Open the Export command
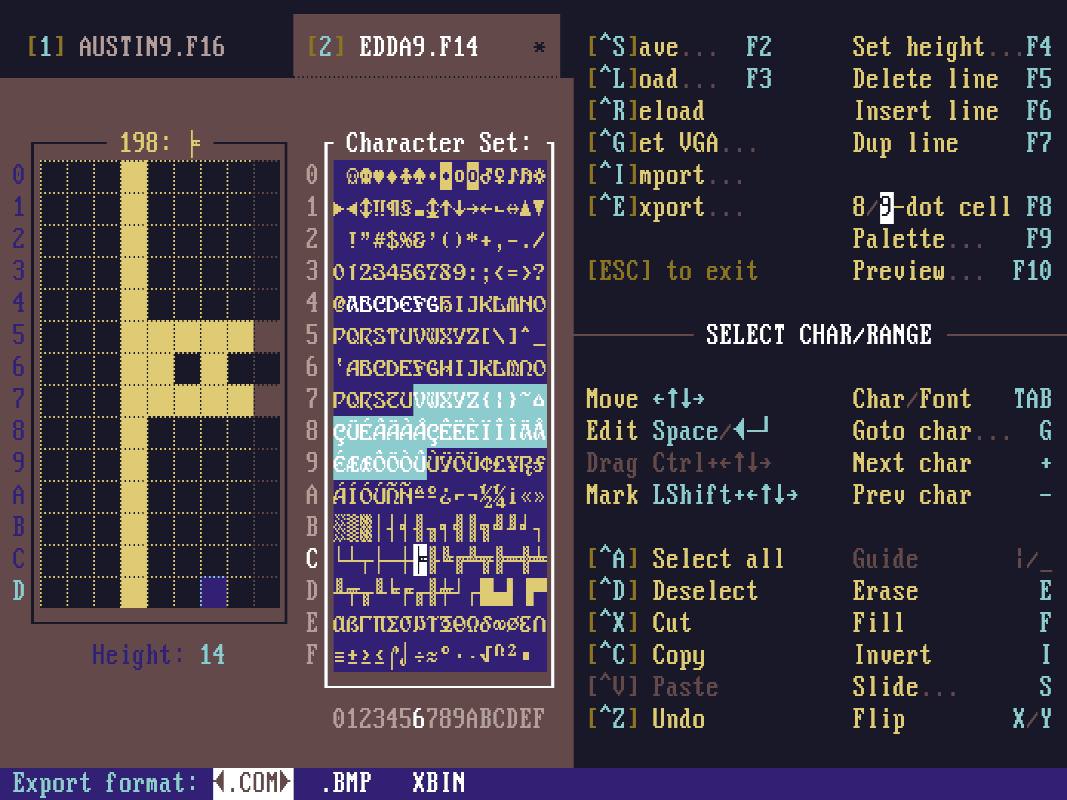The image size is (1067, 800). click(666, 207)
